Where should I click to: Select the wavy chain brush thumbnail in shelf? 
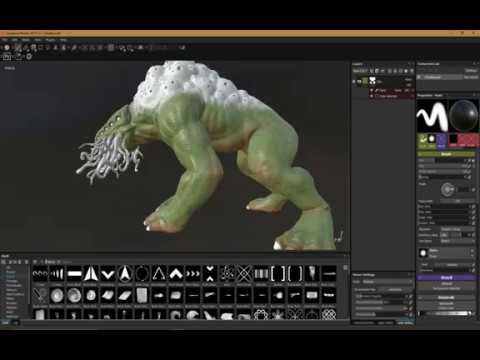click(40, 274)
